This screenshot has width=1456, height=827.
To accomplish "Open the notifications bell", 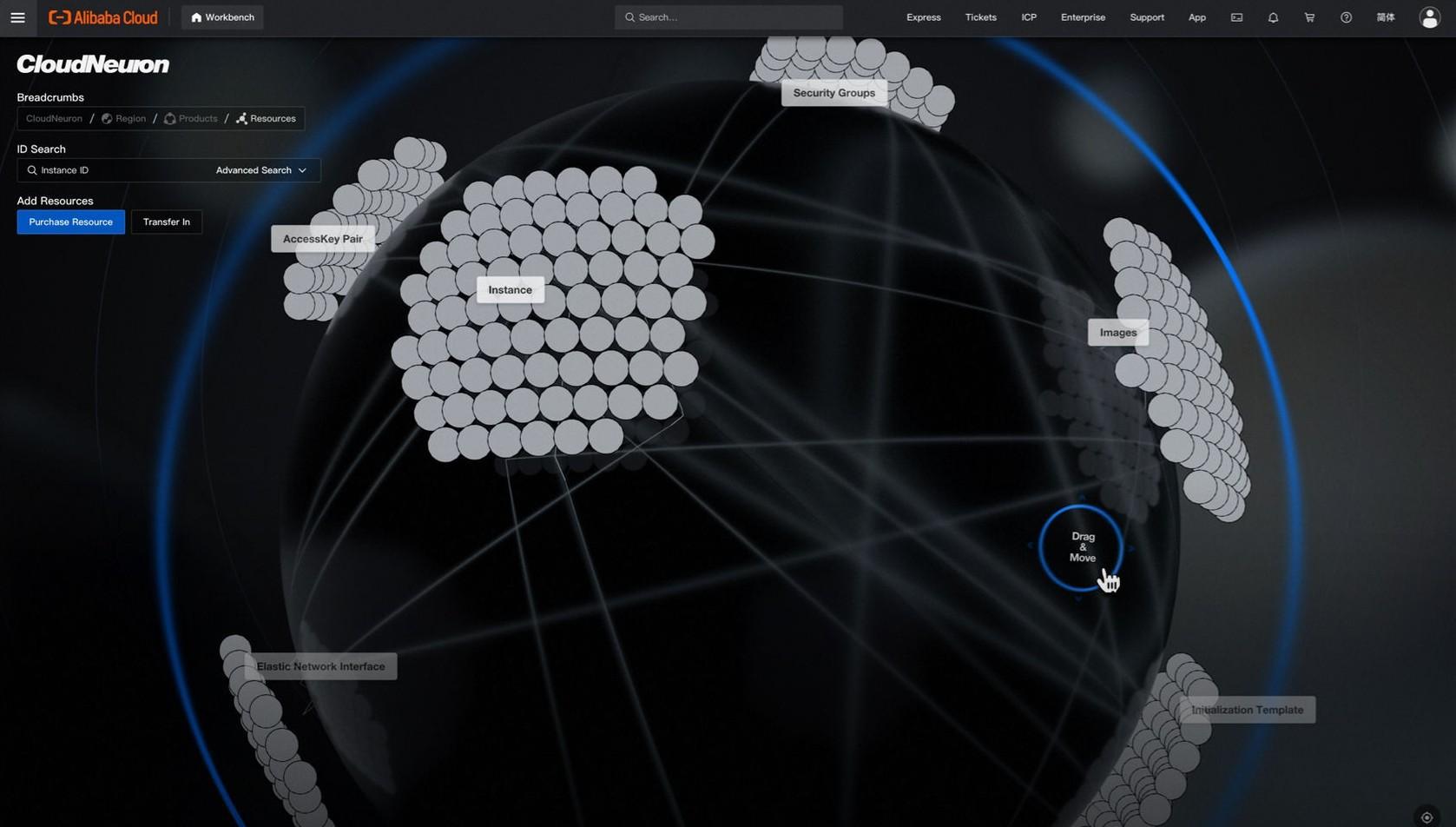I will [1273, 17].
